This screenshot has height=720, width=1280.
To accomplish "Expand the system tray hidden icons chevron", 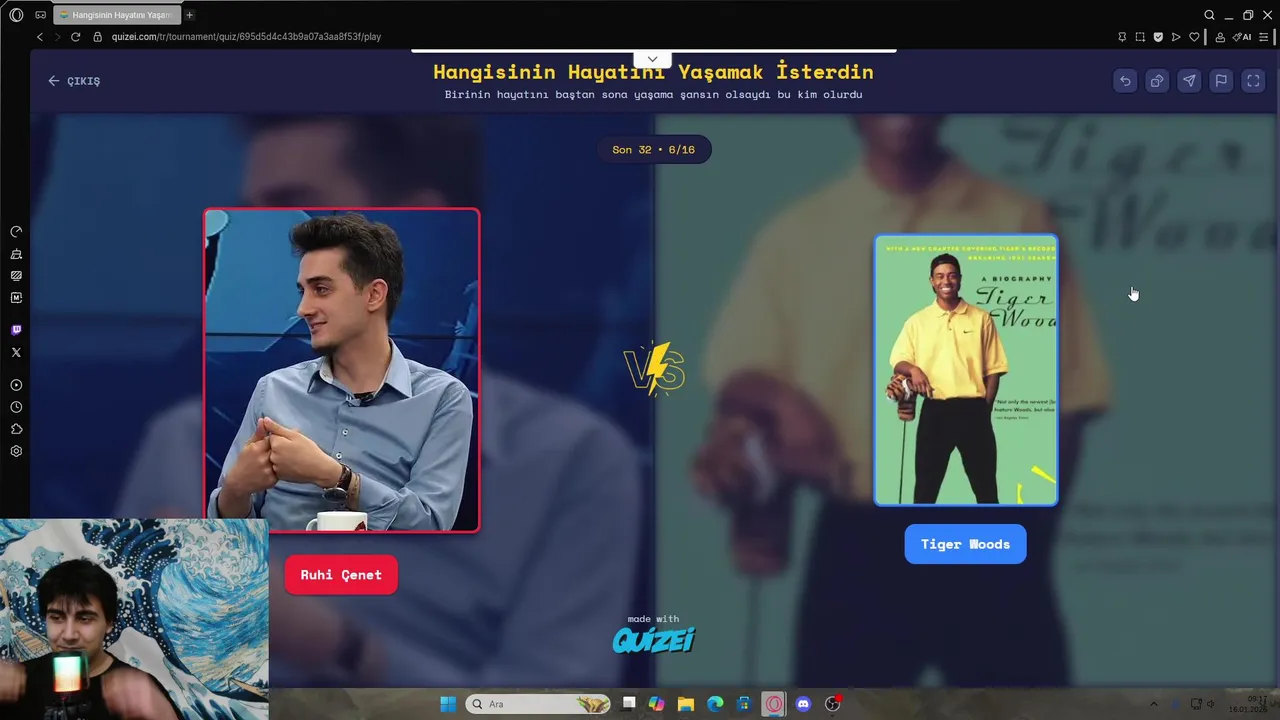I will 1153,704.
